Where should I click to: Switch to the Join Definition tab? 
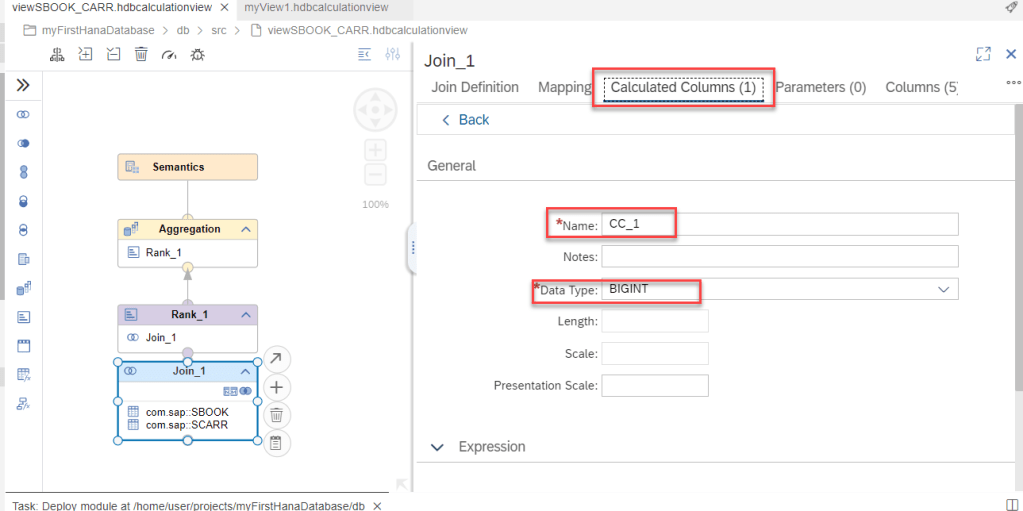(475, 87)
